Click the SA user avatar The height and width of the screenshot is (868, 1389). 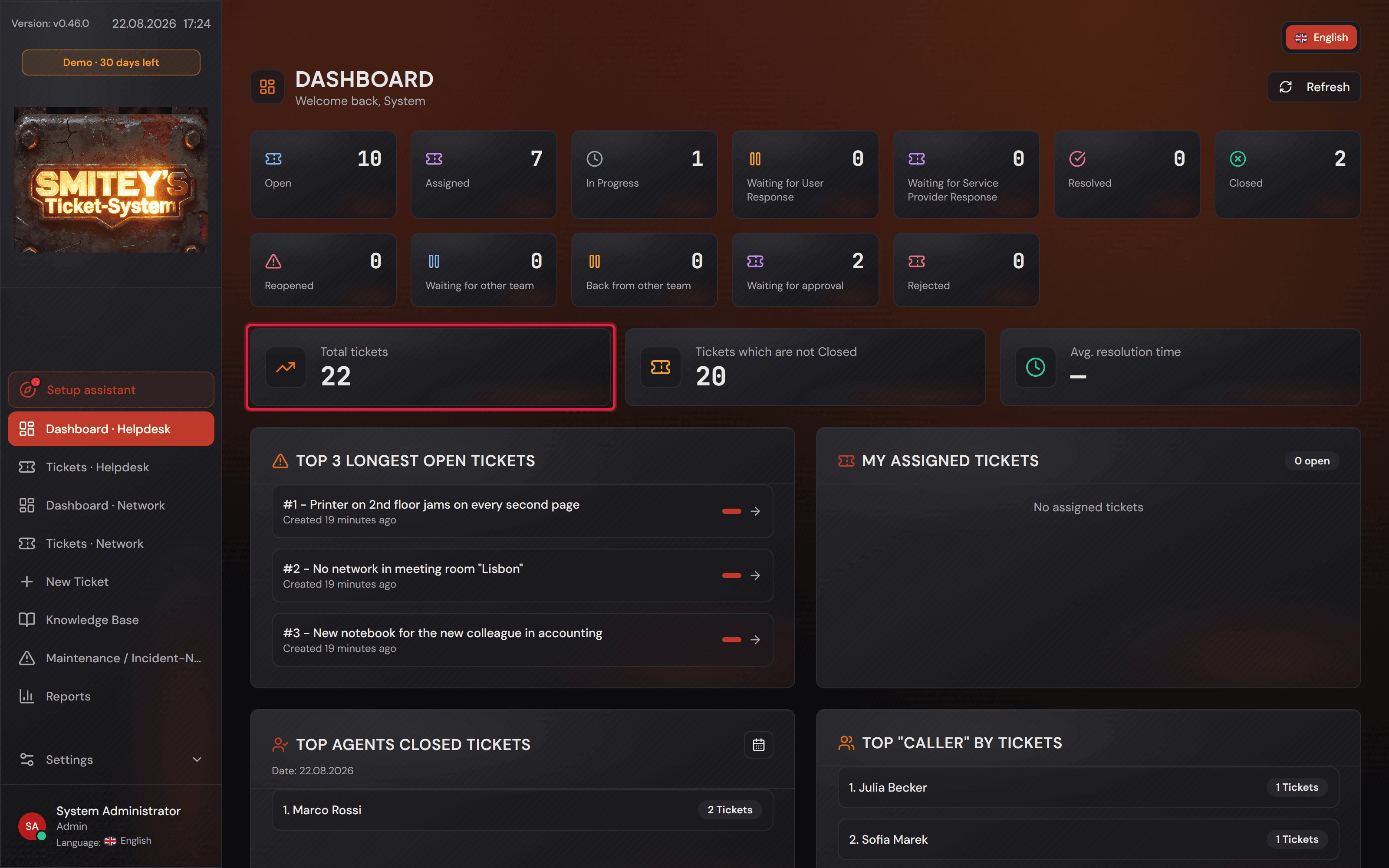(x=32, y=826)
